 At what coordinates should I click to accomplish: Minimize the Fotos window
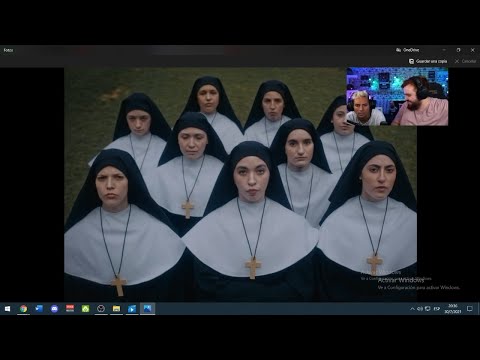click(x=444, y=50)
